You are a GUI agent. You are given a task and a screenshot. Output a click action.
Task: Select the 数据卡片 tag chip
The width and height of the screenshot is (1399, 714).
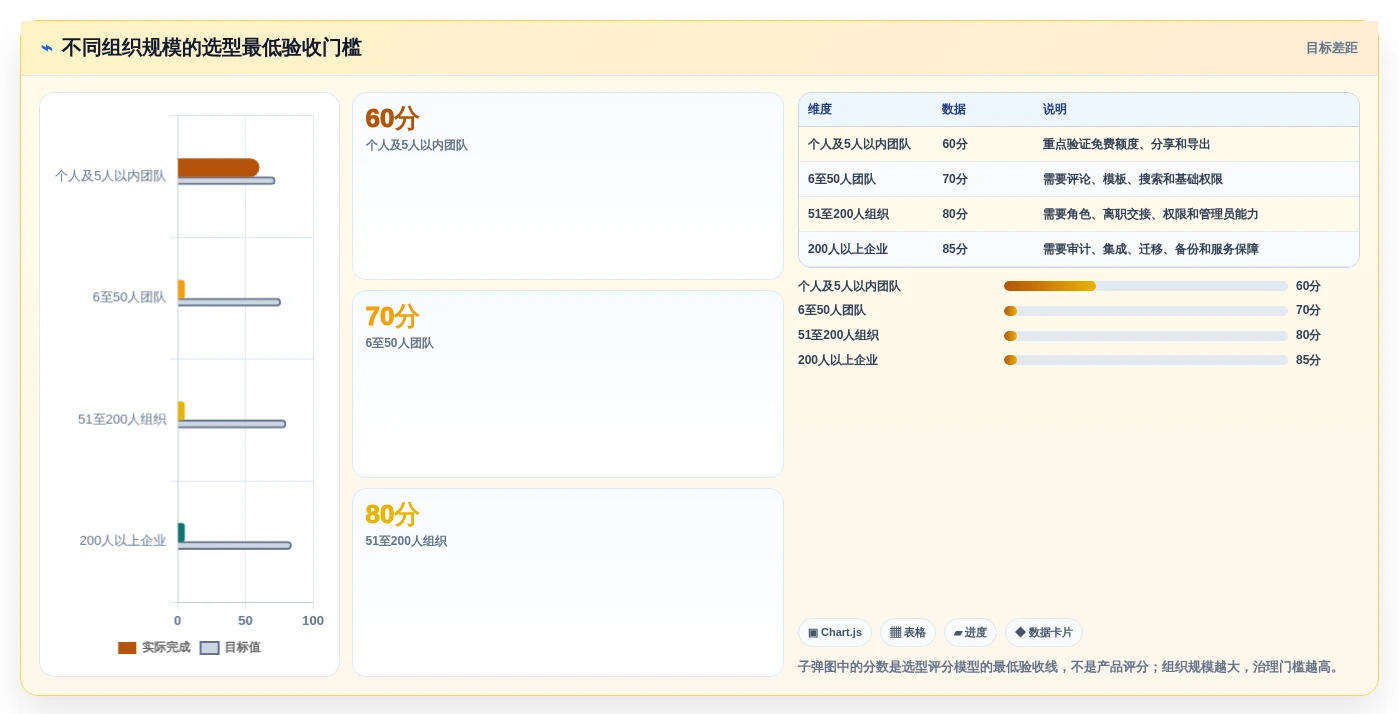point(1044,633)
